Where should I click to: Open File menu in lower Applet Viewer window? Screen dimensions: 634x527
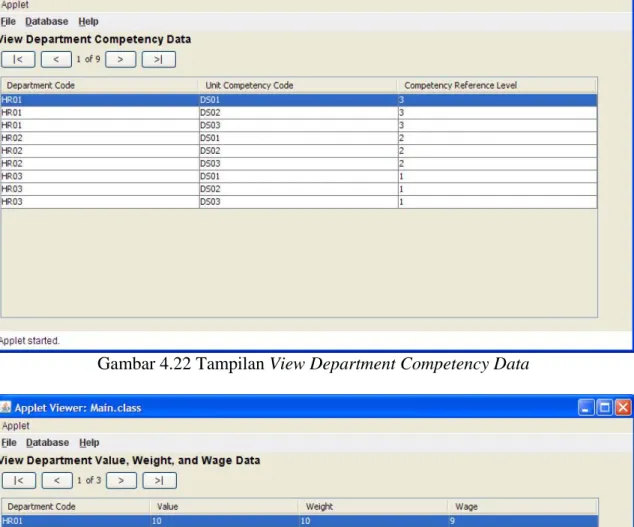tap(9, 443)
